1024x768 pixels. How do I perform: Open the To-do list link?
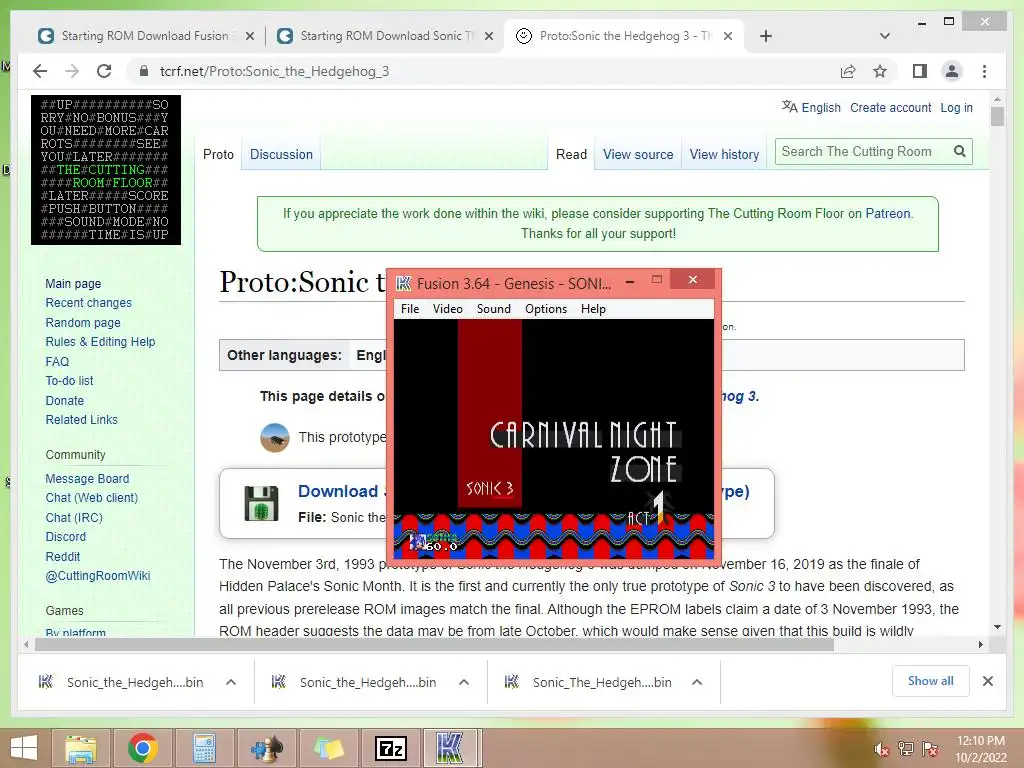point(69,381)
